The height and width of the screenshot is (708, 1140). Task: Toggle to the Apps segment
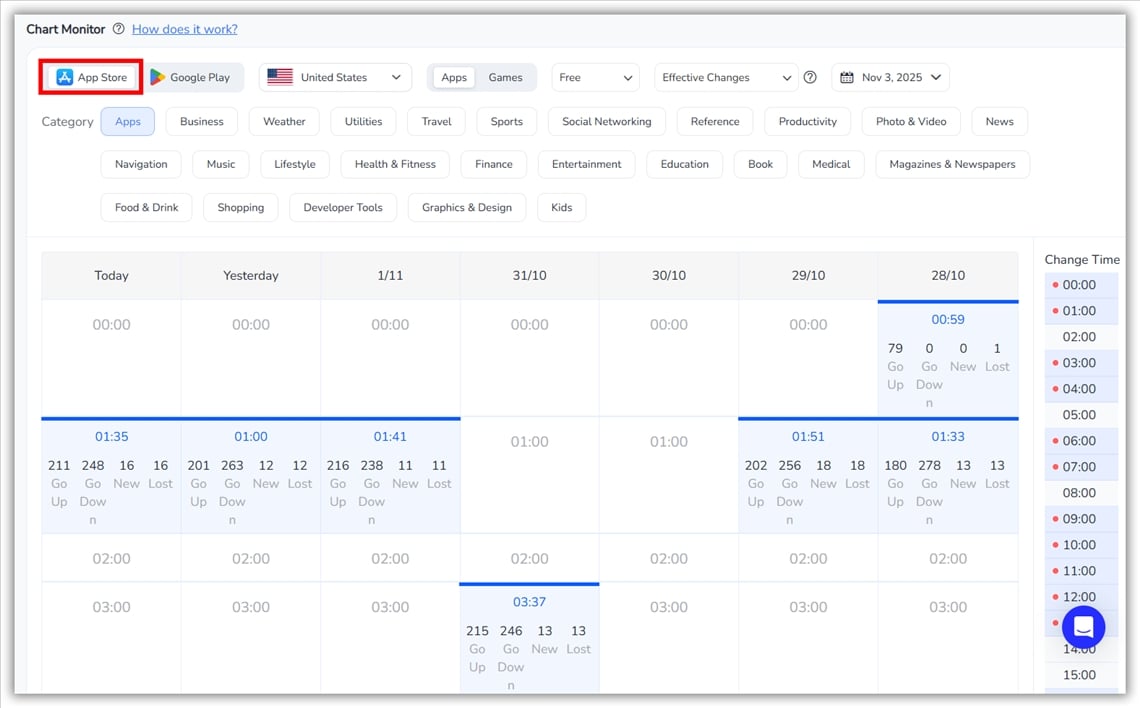pyautogui.click(x=454, y=77)
